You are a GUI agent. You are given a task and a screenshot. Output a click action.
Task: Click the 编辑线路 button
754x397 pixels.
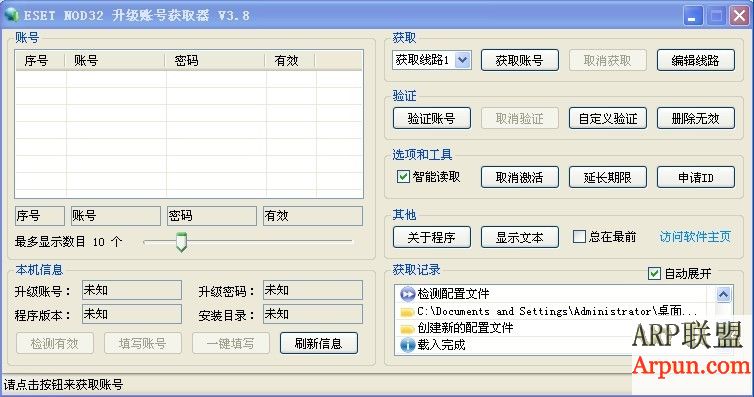(696, 60)
